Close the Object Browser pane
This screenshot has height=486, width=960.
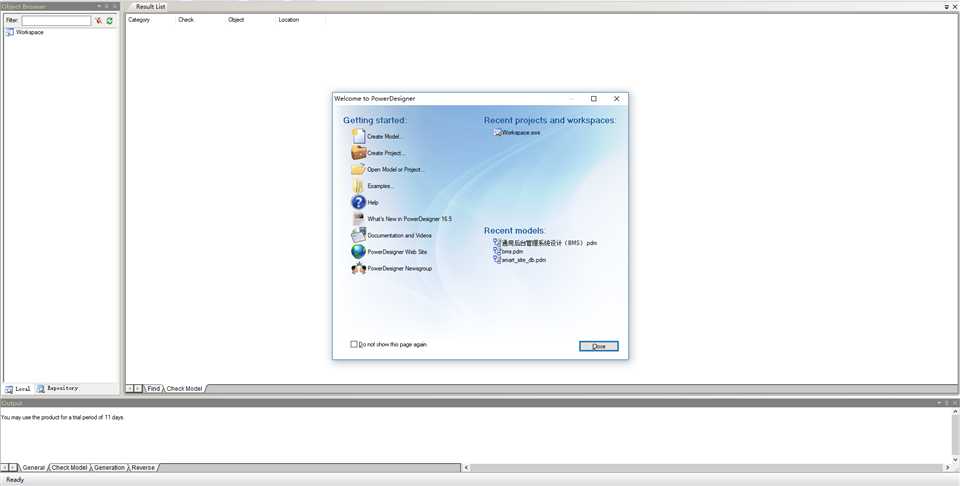pyautogui.click(x=114, y=7)
